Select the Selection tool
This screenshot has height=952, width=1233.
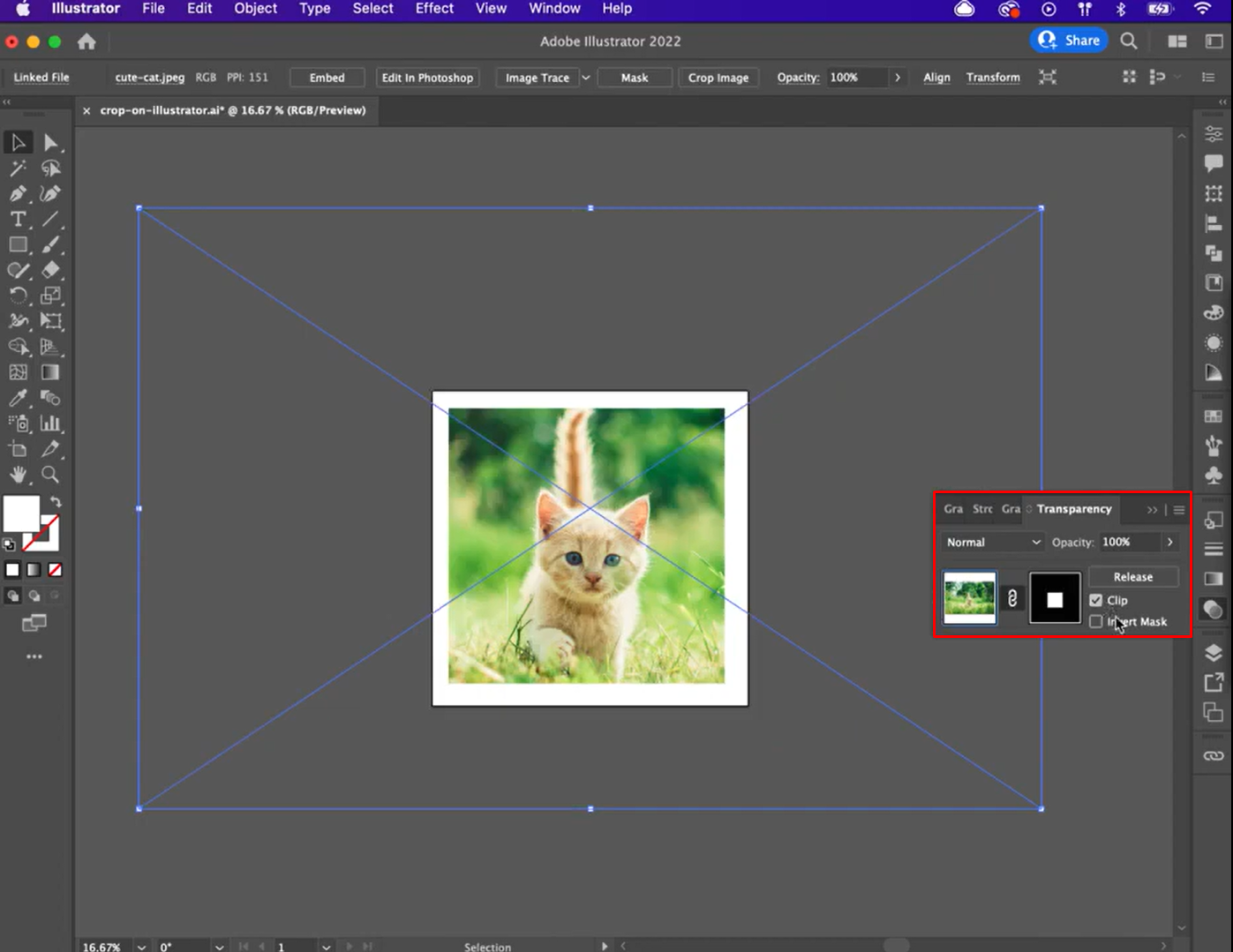tap(18, 141)
